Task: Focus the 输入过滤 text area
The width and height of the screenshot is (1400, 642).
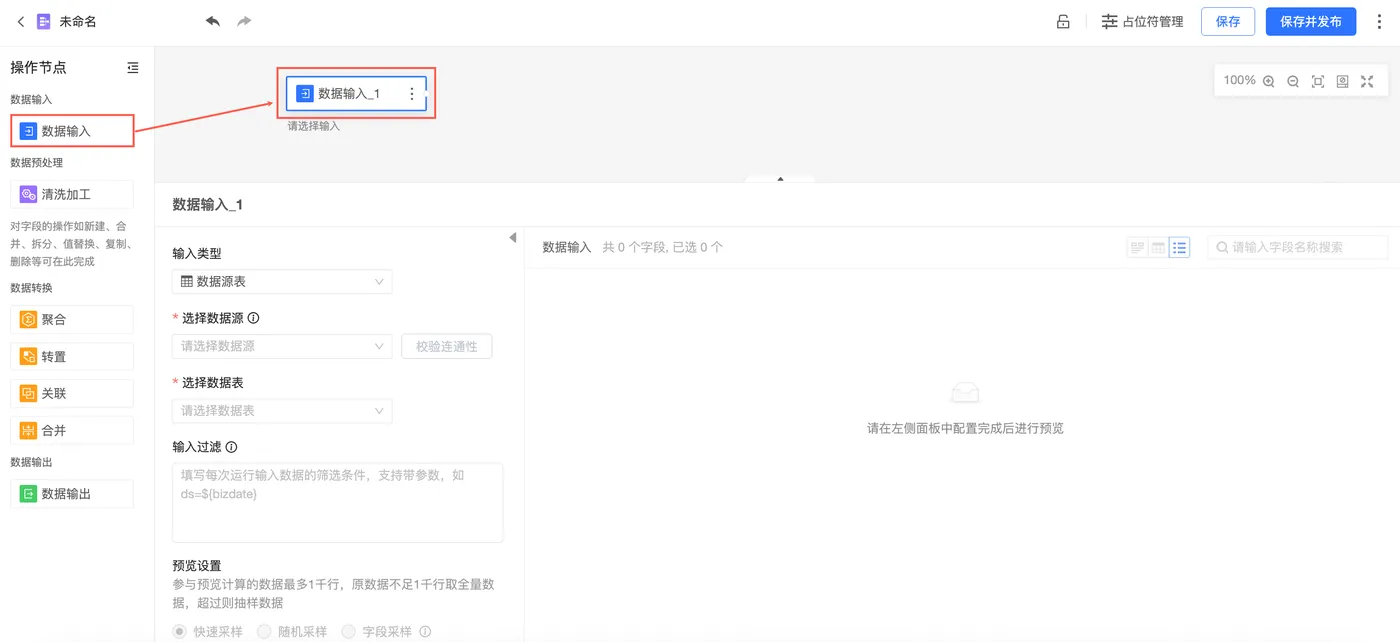Action: 338,502
